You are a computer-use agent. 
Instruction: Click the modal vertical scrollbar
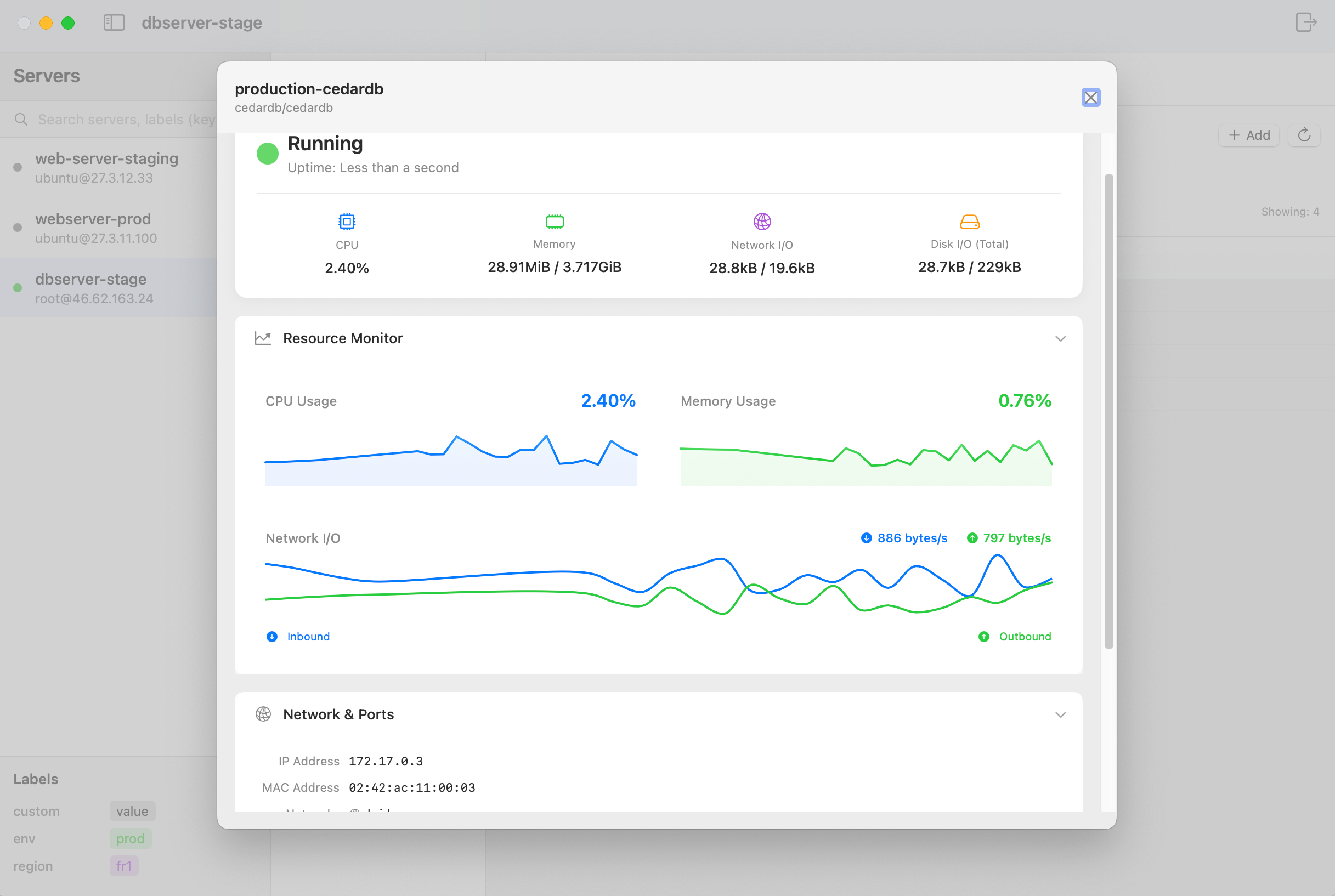click(x=1108, y=411)
